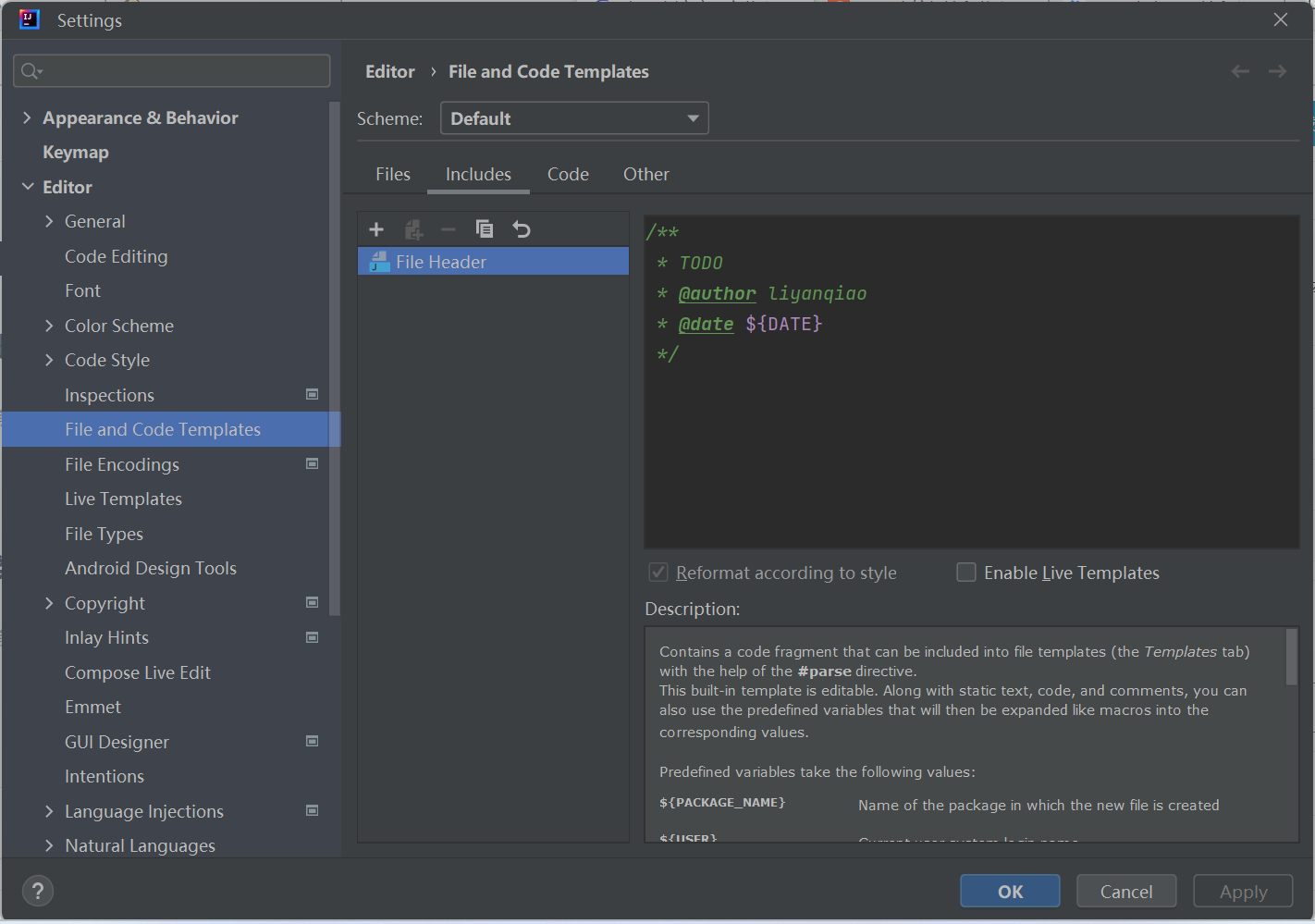This screenshot has height=924, width=1315.
Task: Close the Settings dialog
Action: (1281, 19)
